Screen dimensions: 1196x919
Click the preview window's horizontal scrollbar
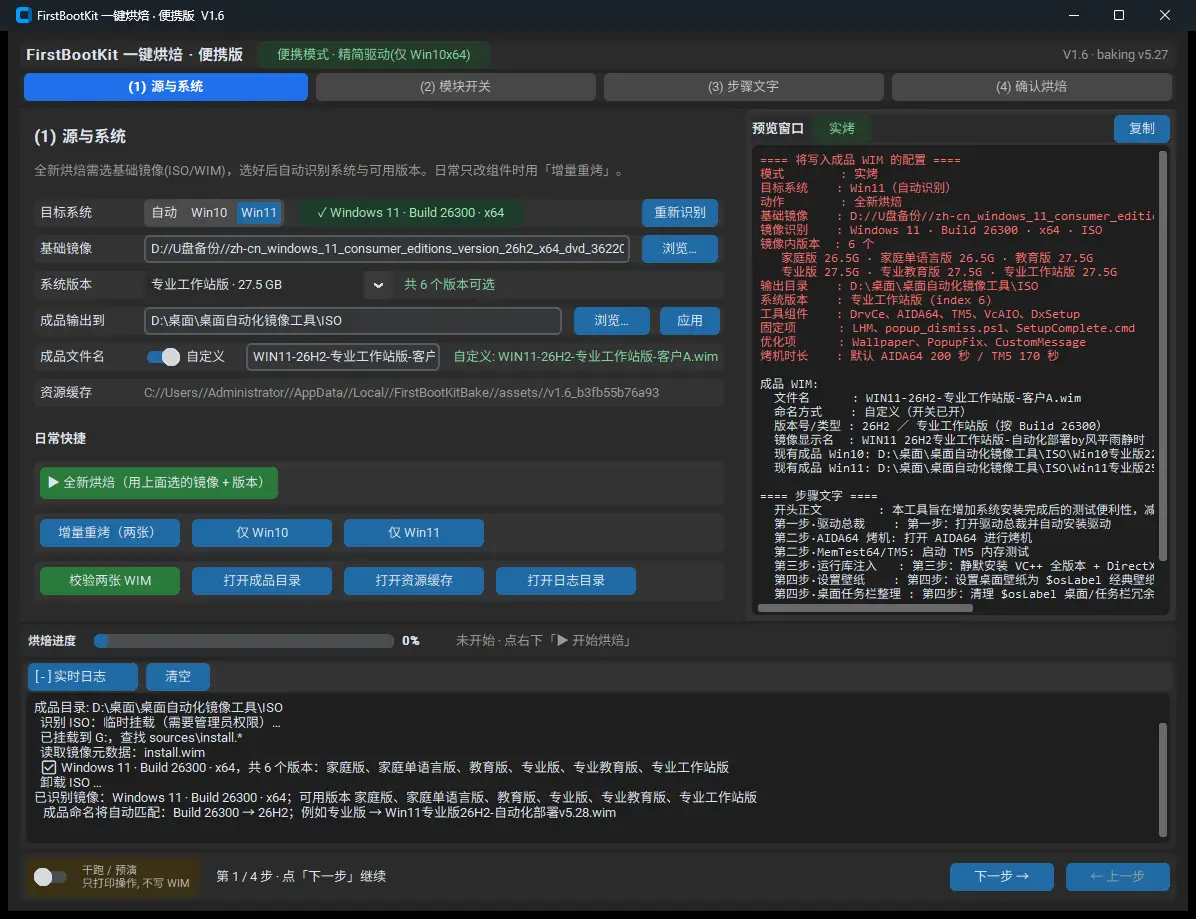(865, 609)
